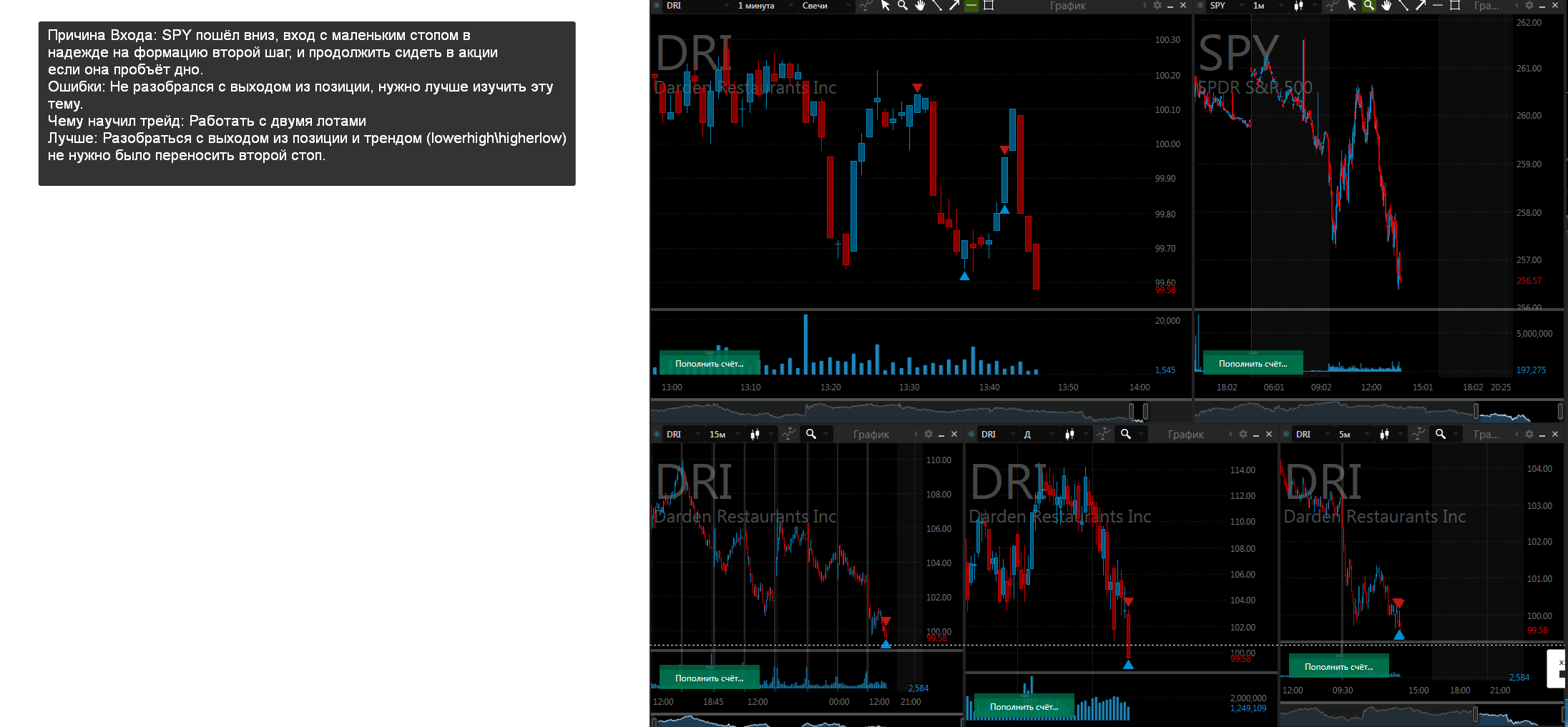The image size is (1568, 727).
Task: Click 'График' title of DRI Д panel
Action: point(1185,434)
